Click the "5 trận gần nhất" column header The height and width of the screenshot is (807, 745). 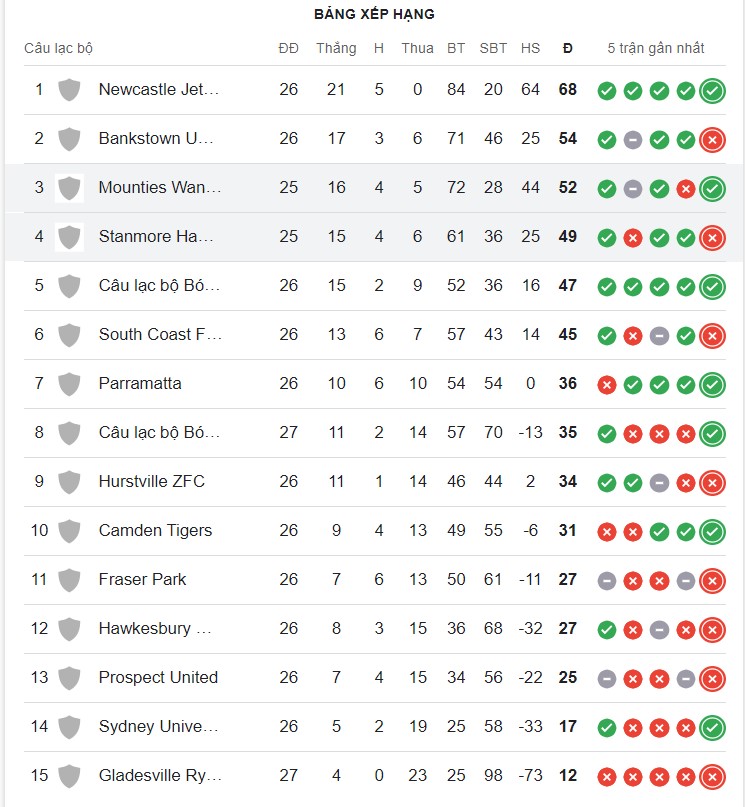tap(656, 48)
